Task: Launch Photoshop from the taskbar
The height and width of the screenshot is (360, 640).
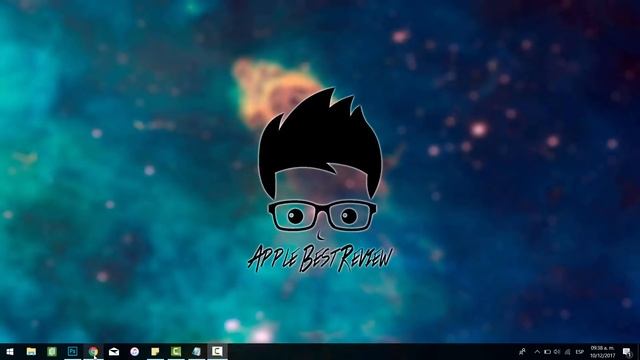Action: pos(73,351)
